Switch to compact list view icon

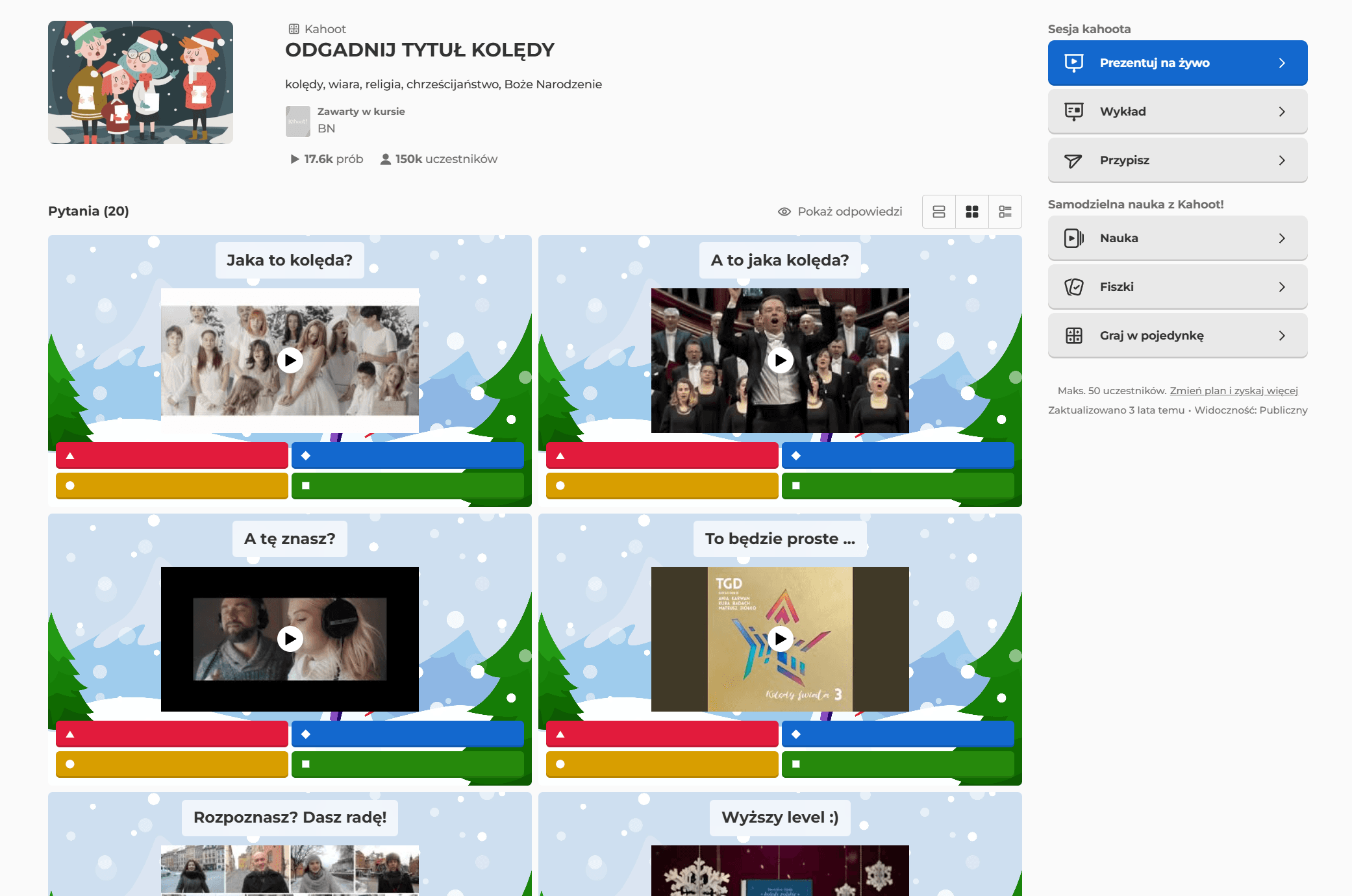939,212
